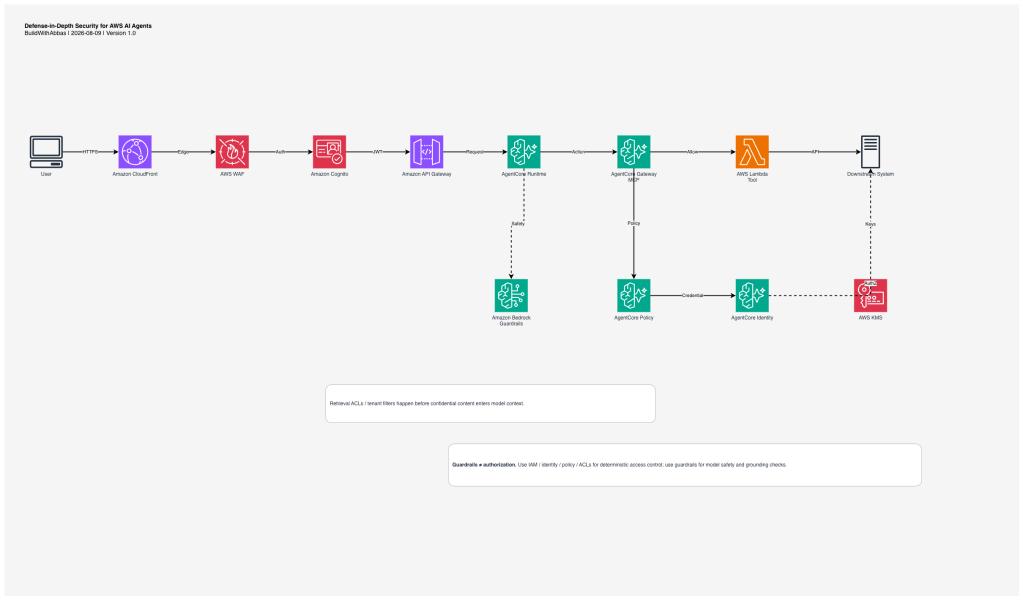
Task: Click the 'HTTPS' edge label
Action: (90, 152)
